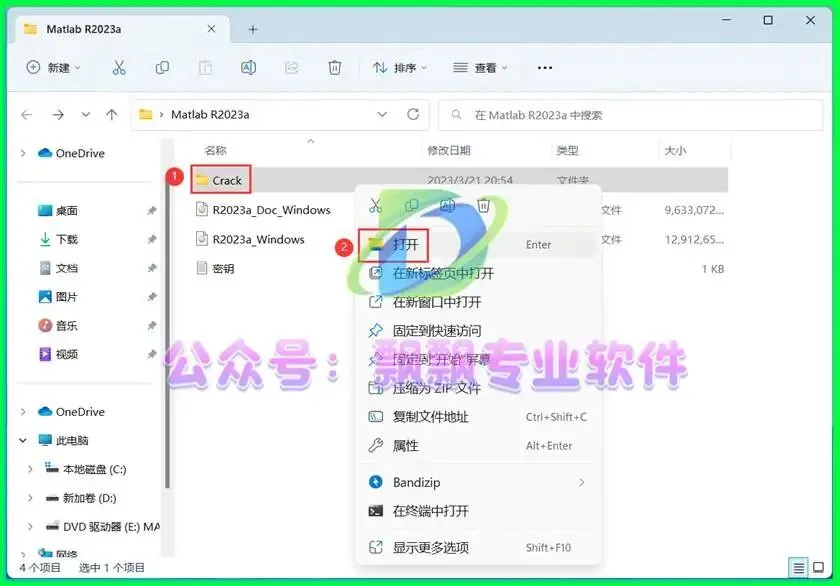Expand the lower OneDrive tree node
This screenshot has height=586, width=840.
click(23, 412)
